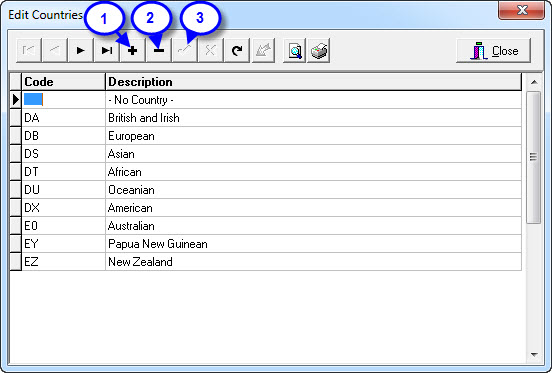Click the post edit checkmark icon

tap(185, 51)
